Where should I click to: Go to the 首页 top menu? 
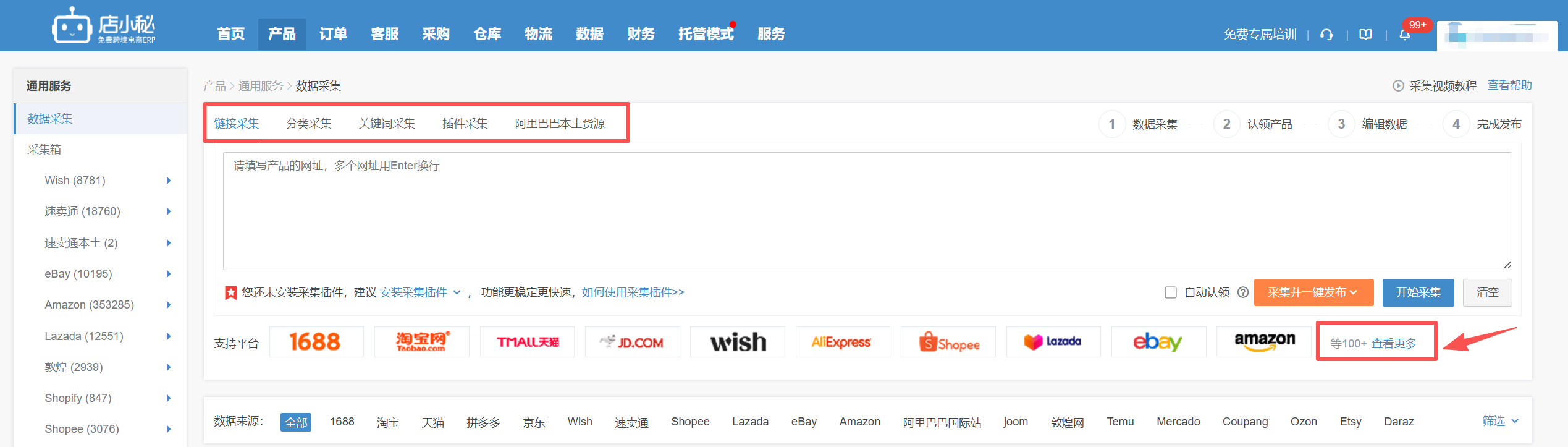(231, 34)
